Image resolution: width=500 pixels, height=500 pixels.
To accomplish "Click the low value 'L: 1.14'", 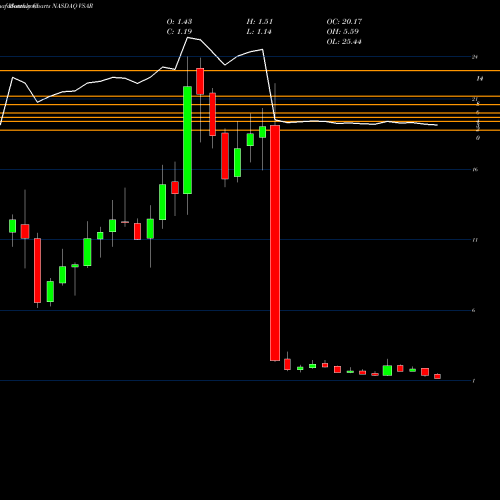I will pyautogui.click(x=259, y=32).
